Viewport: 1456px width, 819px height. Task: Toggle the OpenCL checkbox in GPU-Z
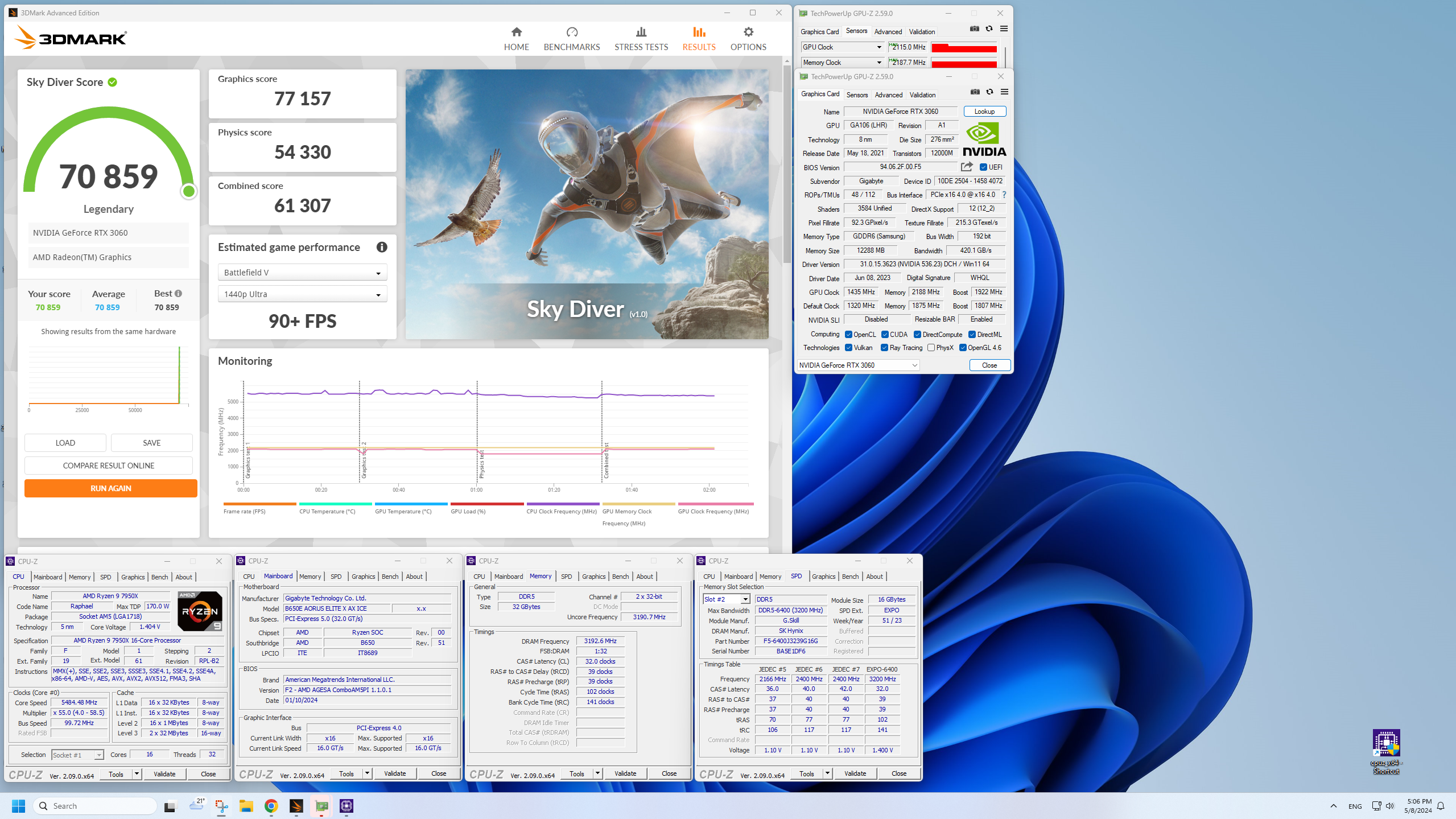[848, 335]
